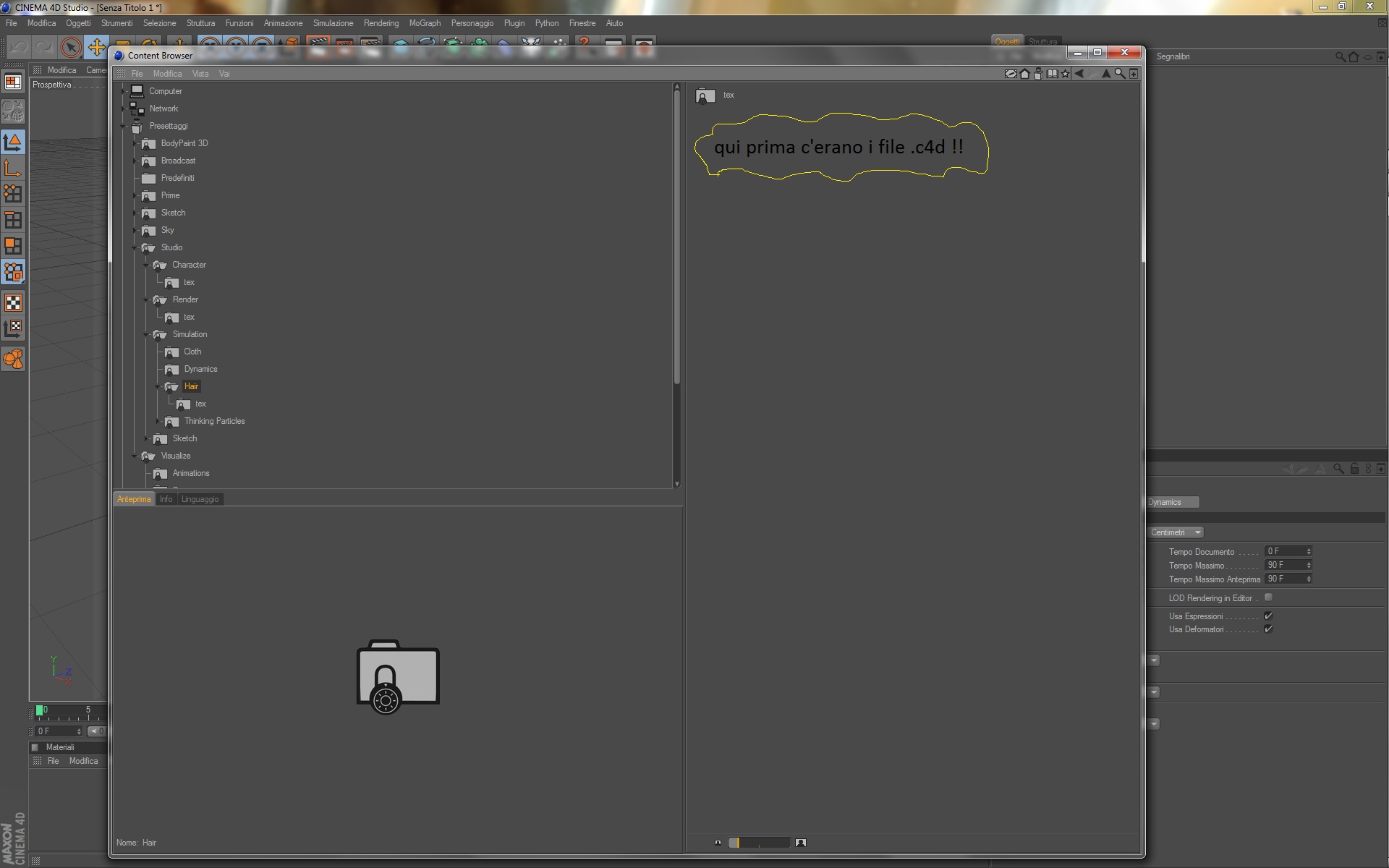
Task: Disable Usa Espressioni checkbox
Action: tap(1268, 616)
